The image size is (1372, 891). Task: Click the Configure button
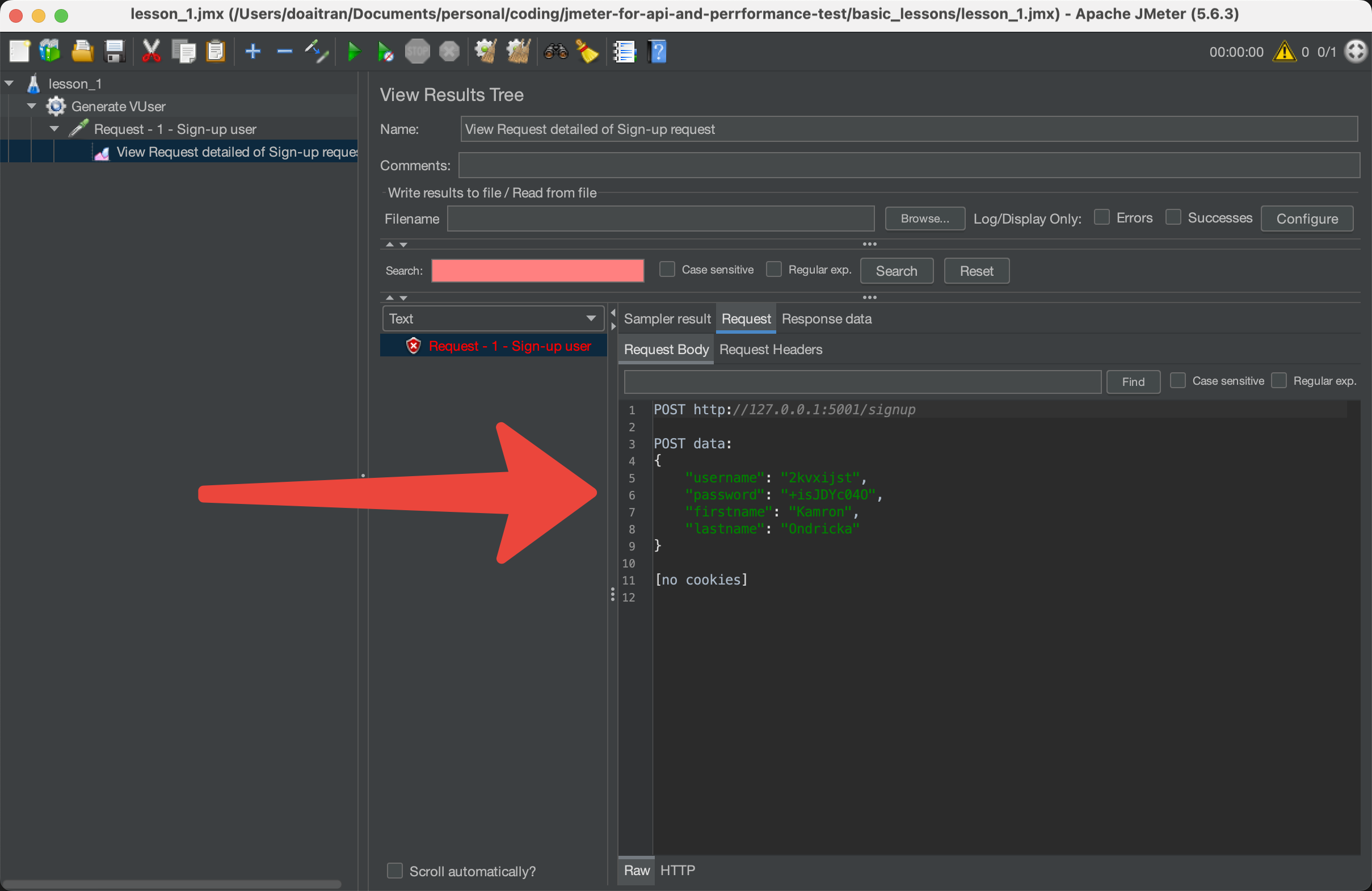[1307, 218]
